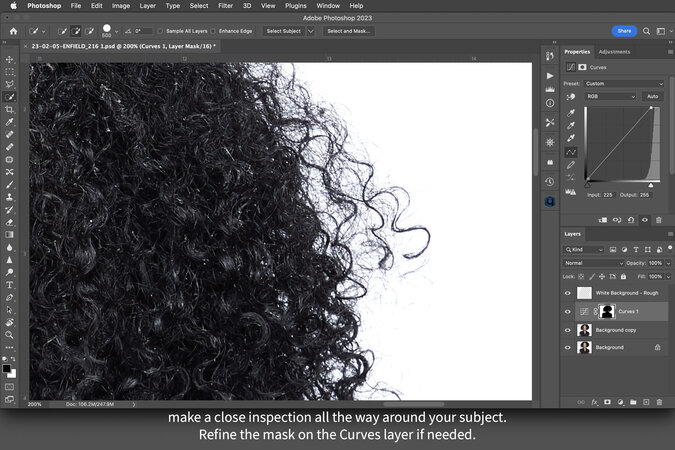Open the History panel icon

pyautogui.click(x=550, y=182)
